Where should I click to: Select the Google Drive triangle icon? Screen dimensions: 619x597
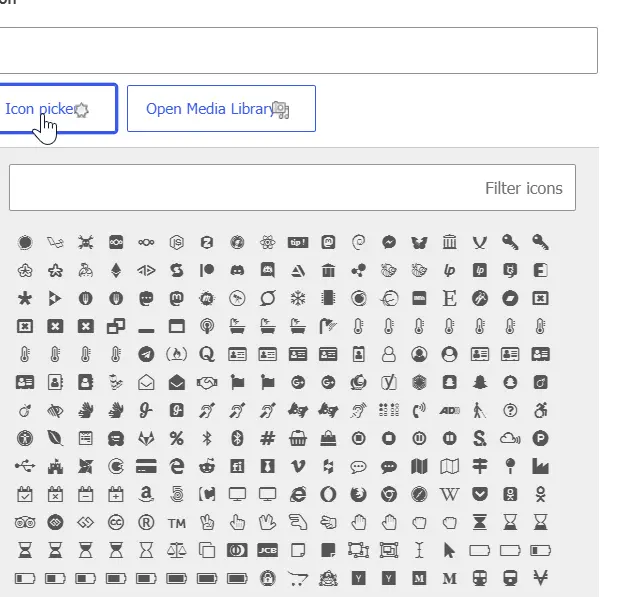(298, 270)
